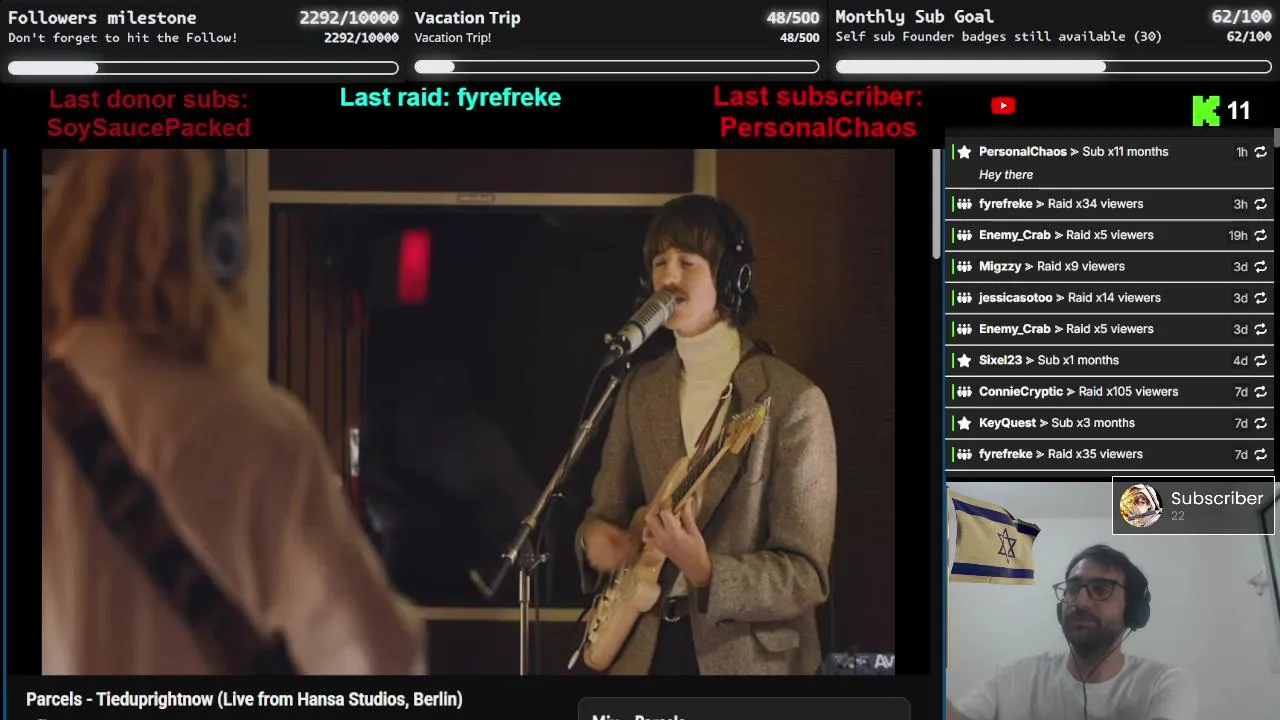Click the jessicasotoo username in the feed
The height and width of the screenshot is (720, 1280).
tap(1016, 298)
